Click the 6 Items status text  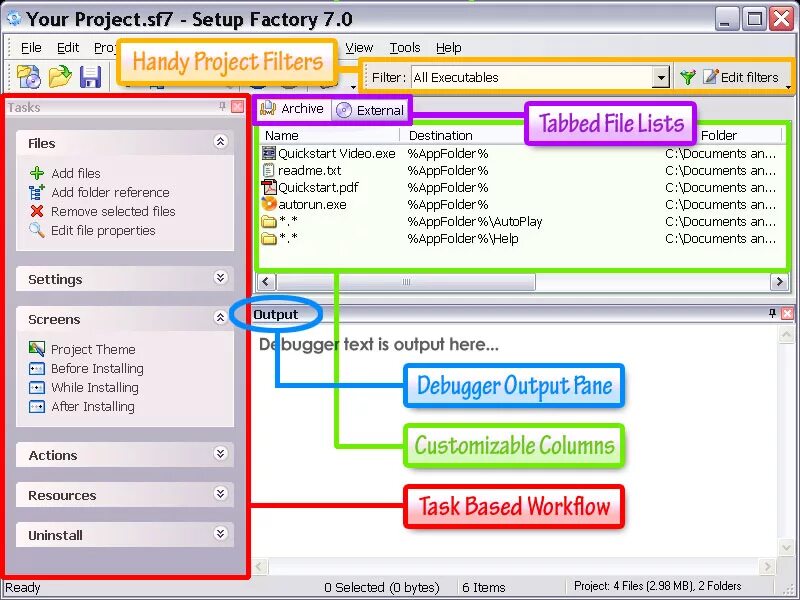tap(484, 587)
